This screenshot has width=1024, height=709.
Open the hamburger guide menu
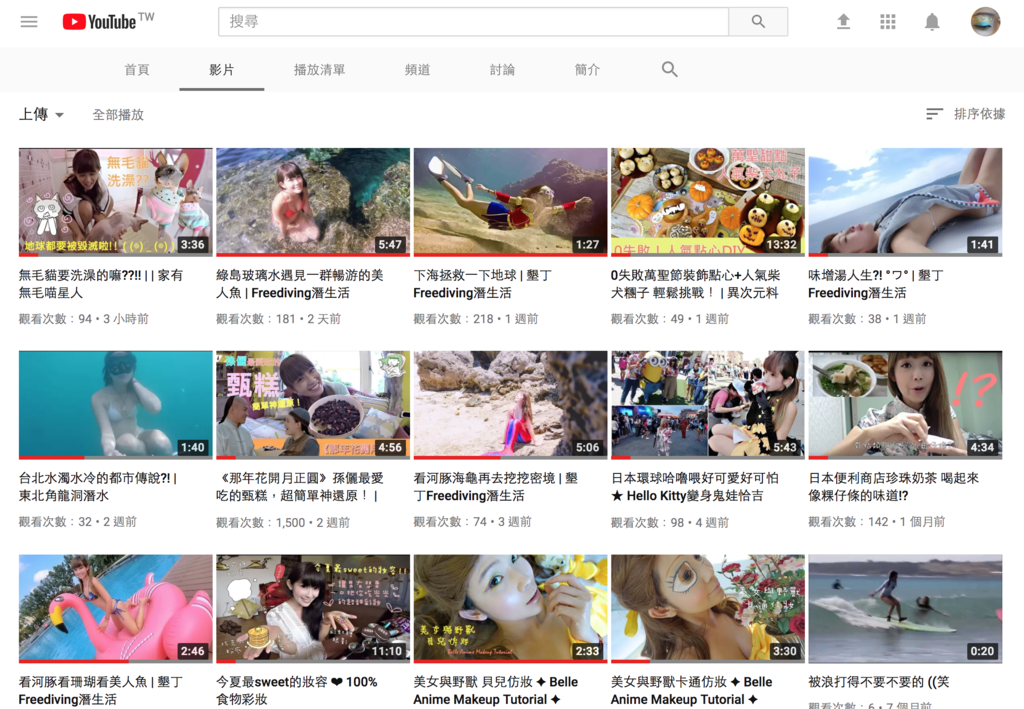tap(29, 22)
